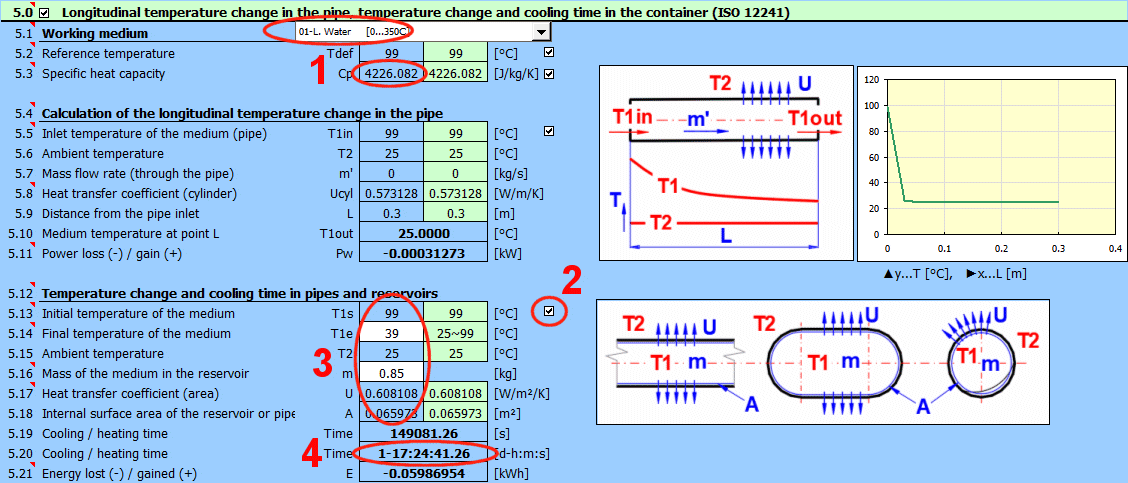Click the Cp cell in the white column

pyautogui.click(x=390, y=74)
